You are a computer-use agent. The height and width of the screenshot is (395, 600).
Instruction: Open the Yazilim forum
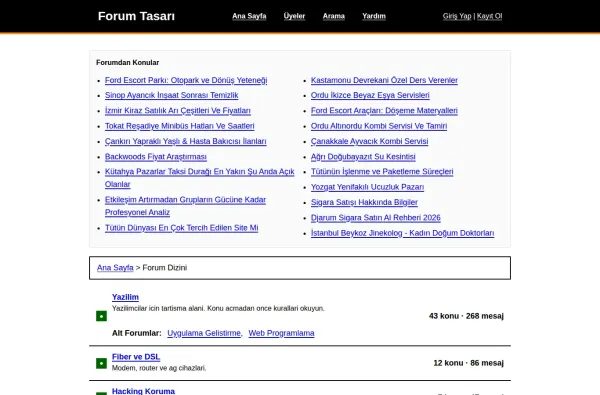(x=125, y=297)
